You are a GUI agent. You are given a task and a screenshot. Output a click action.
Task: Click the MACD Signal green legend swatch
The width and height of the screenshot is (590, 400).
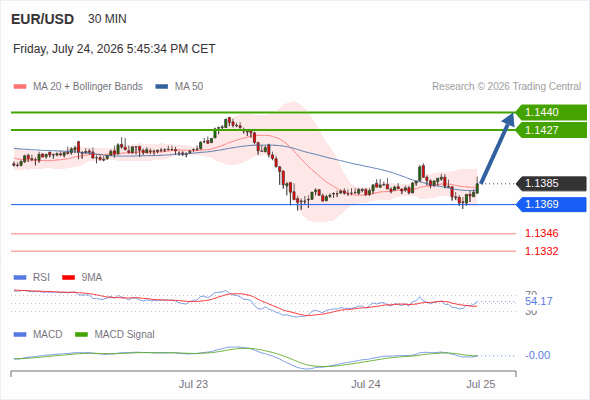click(x=81, y=335)
